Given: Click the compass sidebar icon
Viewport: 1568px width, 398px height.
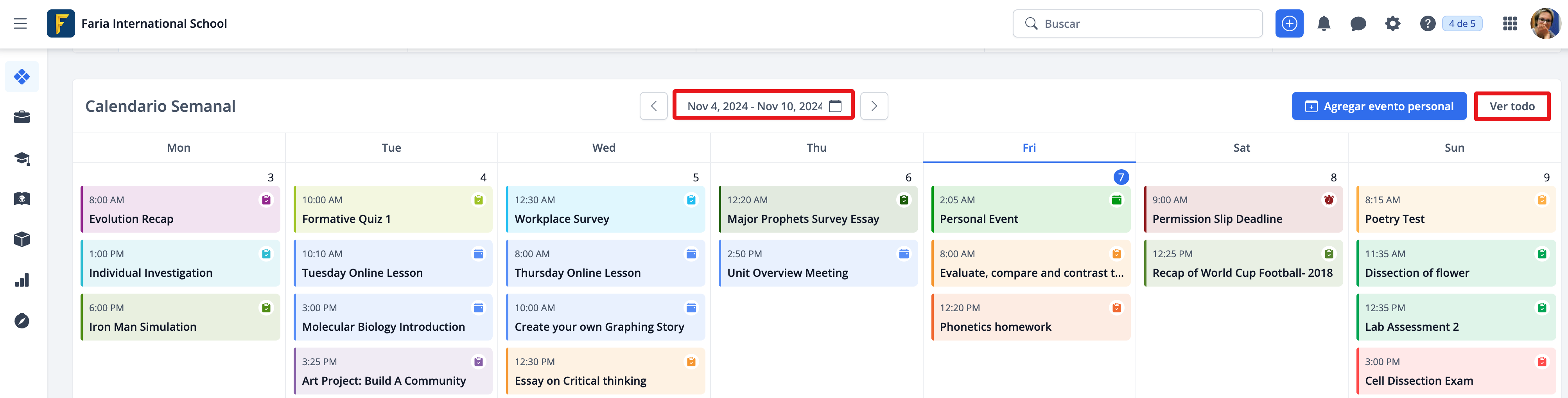Looking at the screenshot, I should click(x=22, y=321).
